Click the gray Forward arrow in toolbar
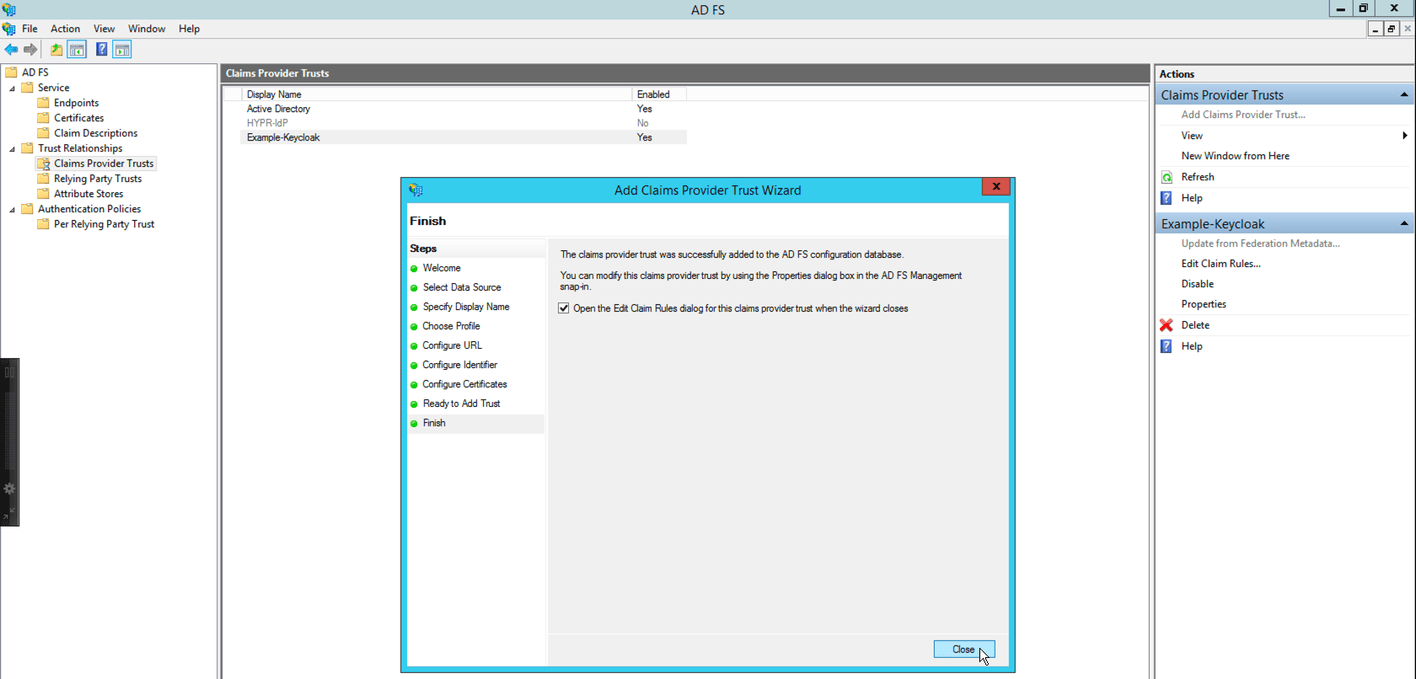Viewport: 1416px width, 679px height. point(31,49)
